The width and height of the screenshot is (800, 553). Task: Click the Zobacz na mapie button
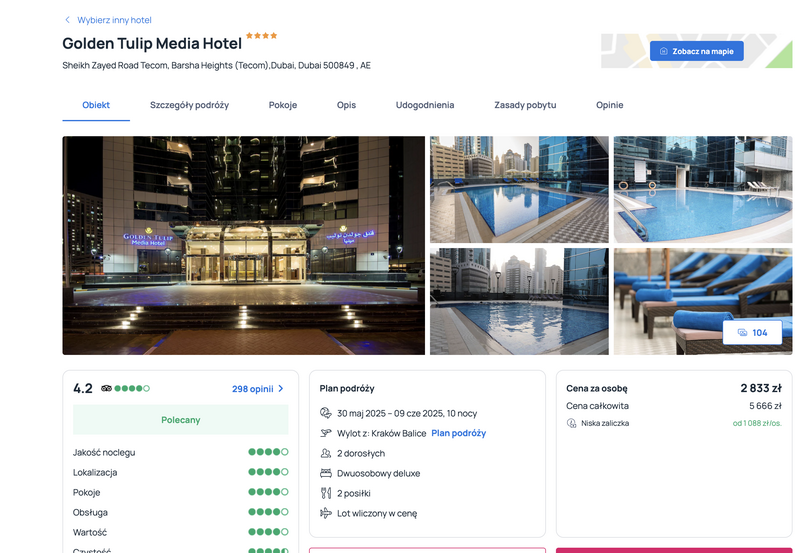pos(696,51)
